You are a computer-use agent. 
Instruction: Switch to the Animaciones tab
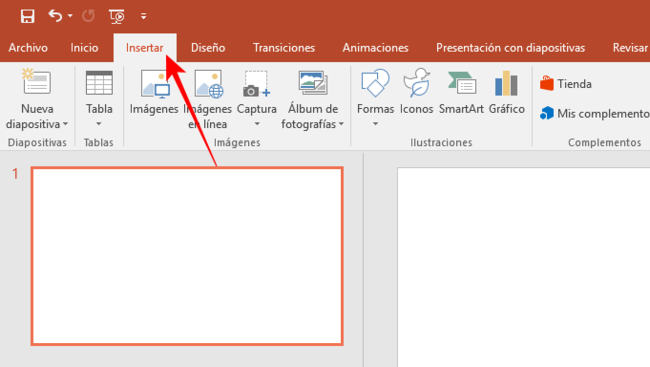point(376,48)
